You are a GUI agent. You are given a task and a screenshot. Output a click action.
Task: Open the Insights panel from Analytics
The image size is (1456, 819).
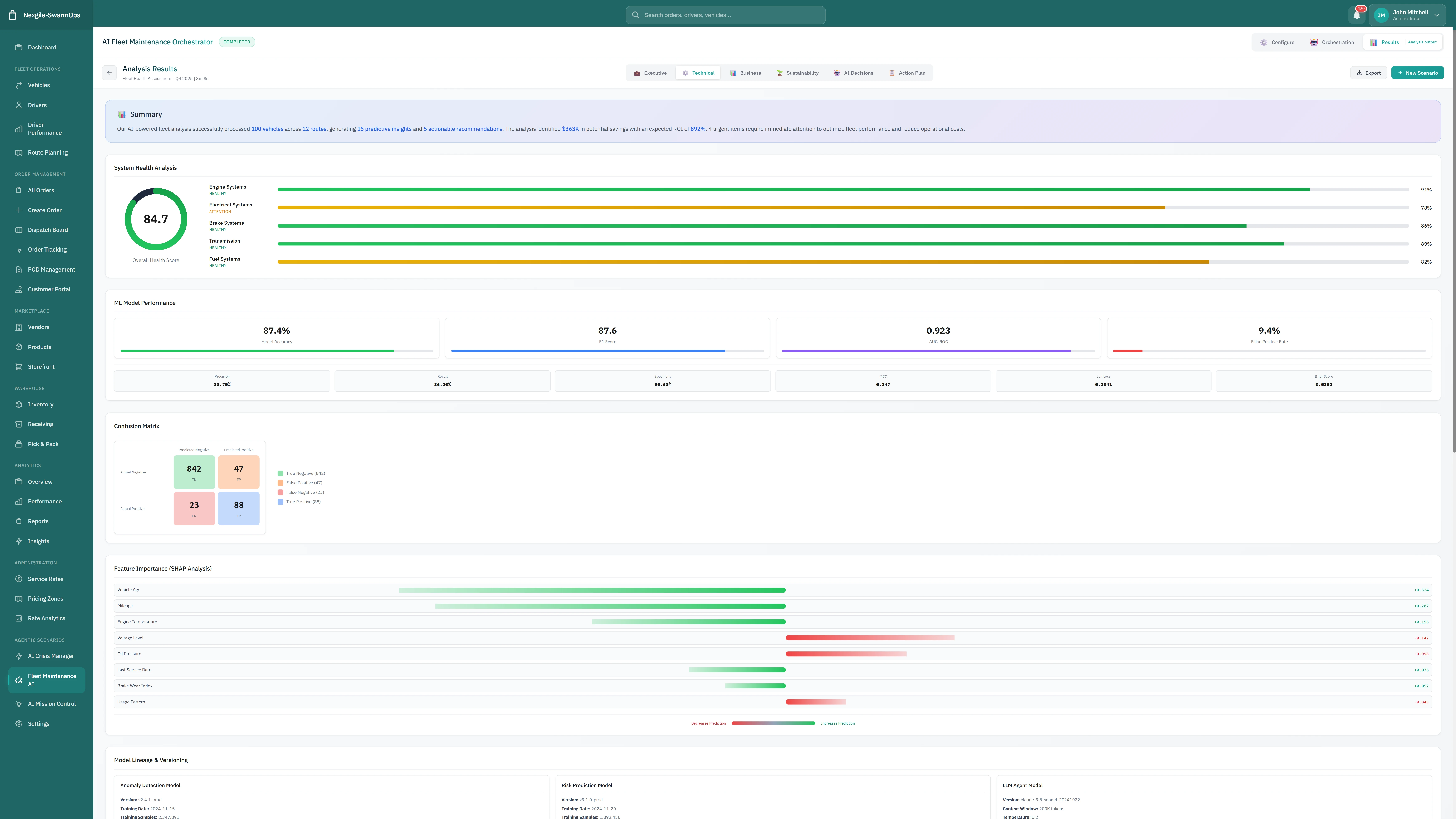19,541
